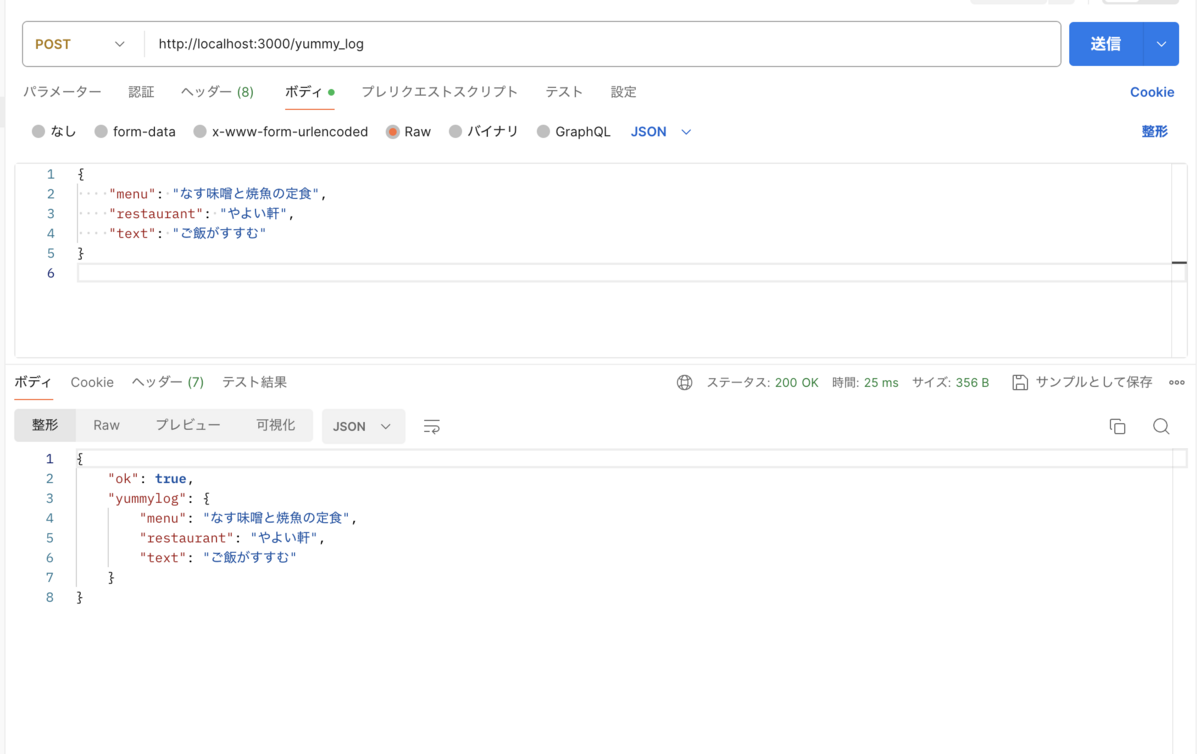Click the copy response icon
Image resolution: width=1200 pixels, height=754 pixels.
1118,427
